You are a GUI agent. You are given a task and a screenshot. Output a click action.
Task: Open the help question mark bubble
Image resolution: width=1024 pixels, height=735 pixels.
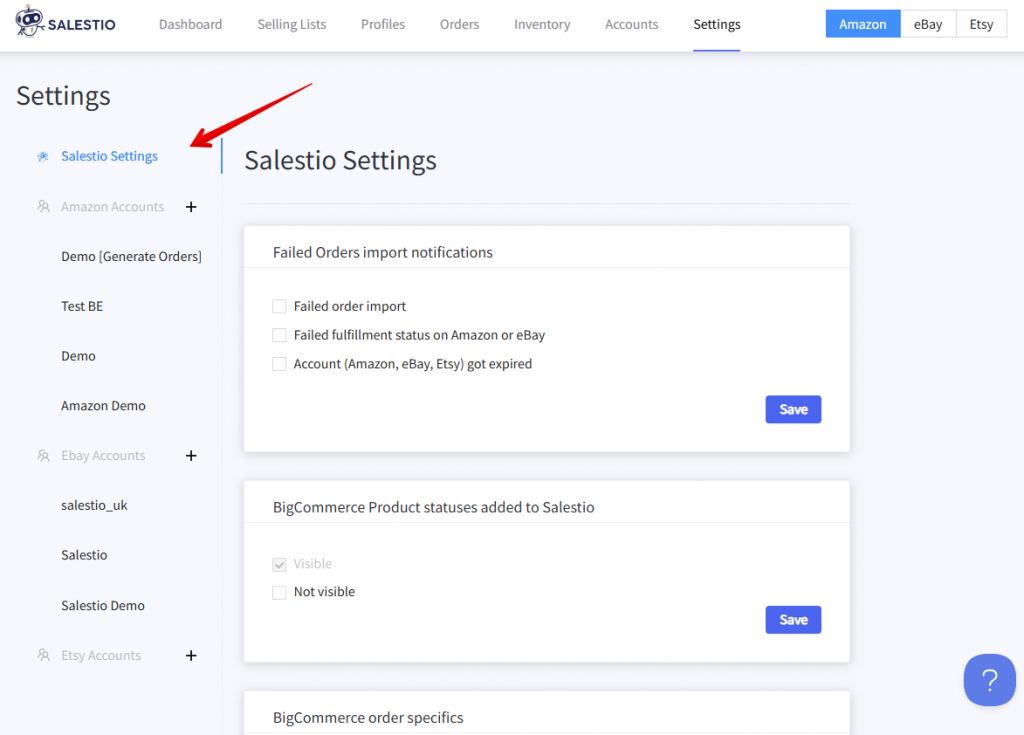coord(989,680)
